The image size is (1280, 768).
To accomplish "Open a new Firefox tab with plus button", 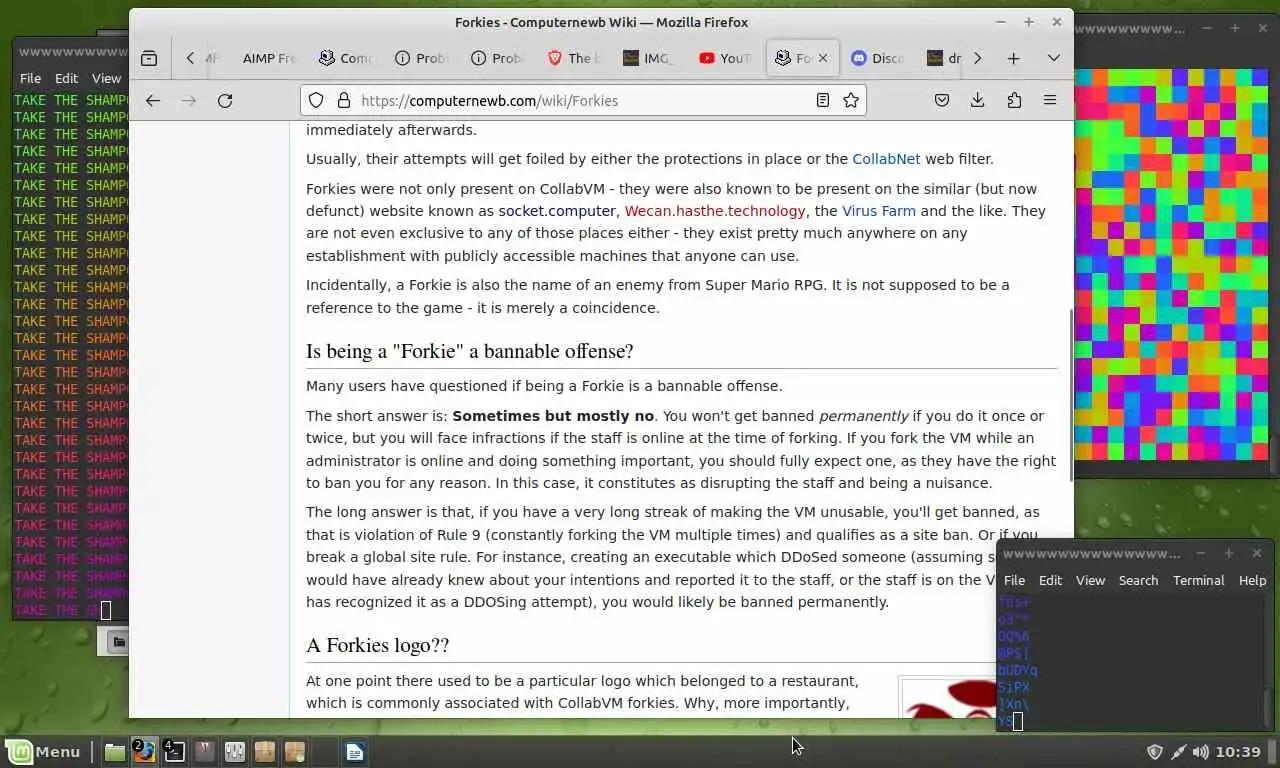I will click(x=1013, y=58).
